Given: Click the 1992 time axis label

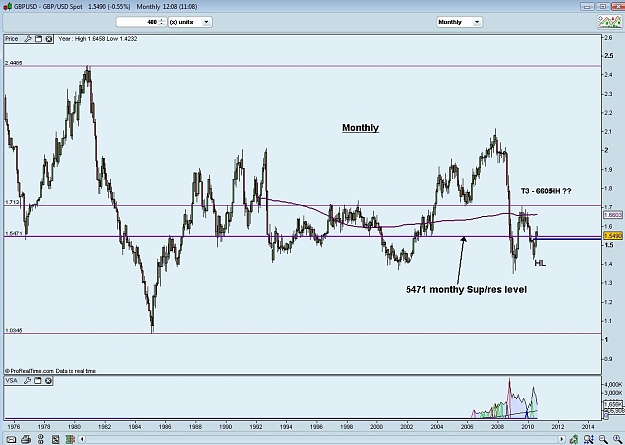Looking at the screenshot, I should 256,426.
